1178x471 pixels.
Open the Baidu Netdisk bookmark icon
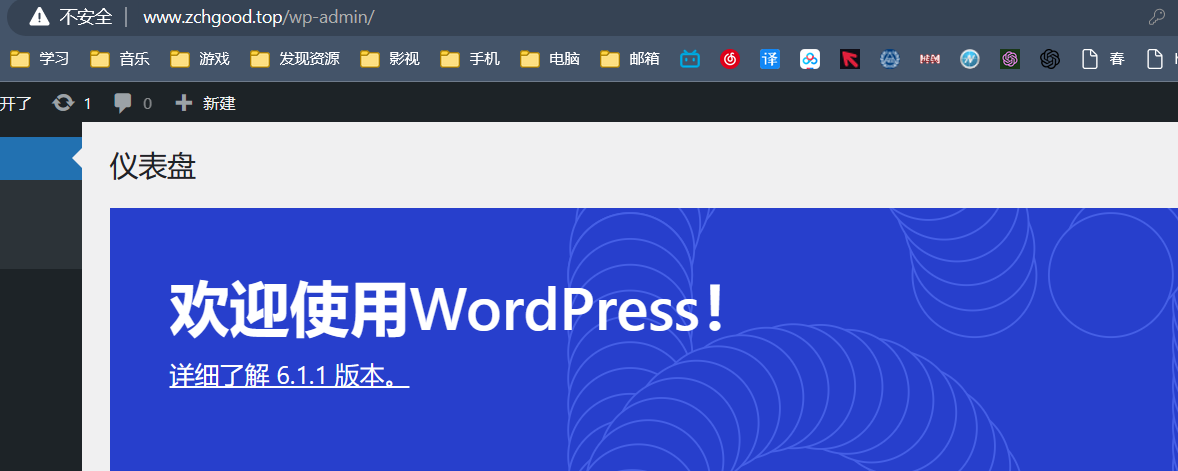point(810,59)
